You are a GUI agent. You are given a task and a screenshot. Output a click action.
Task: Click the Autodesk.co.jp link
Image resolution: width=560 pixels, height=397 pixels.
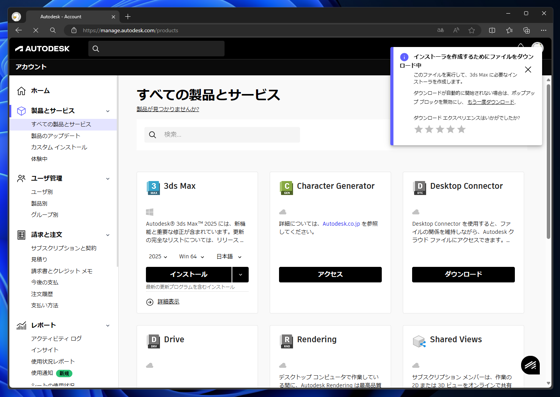[341, 224]
